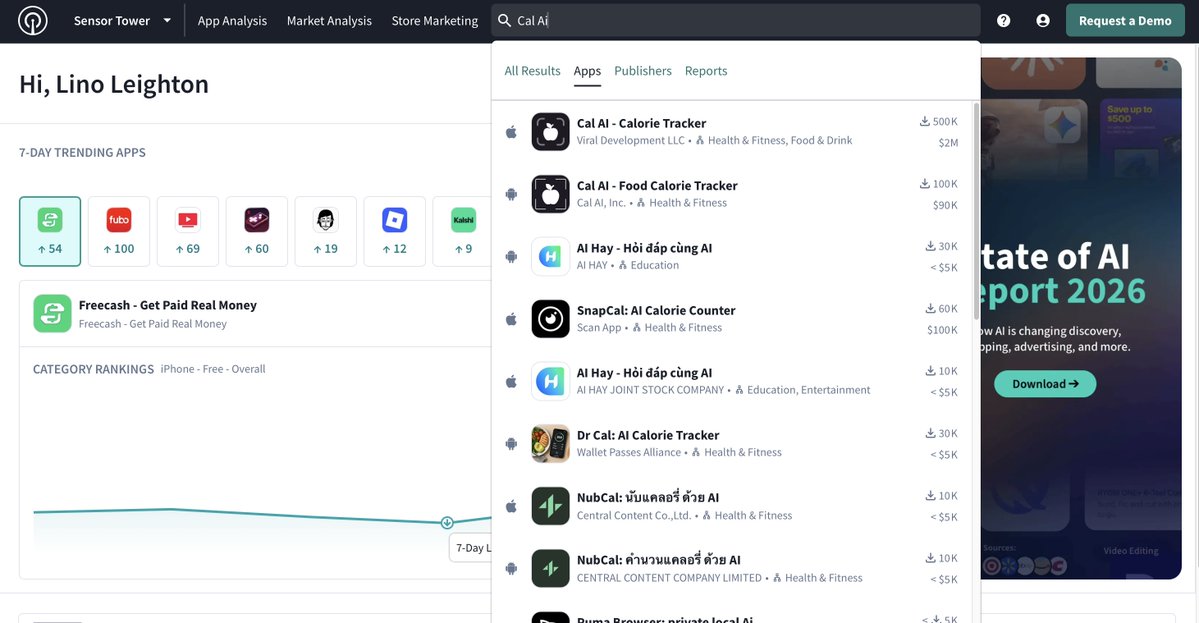This screenshot has height=623, width=1199.
Task: Open the help question mark icon
Action: pyautogui.click(x=1003, y=21)
